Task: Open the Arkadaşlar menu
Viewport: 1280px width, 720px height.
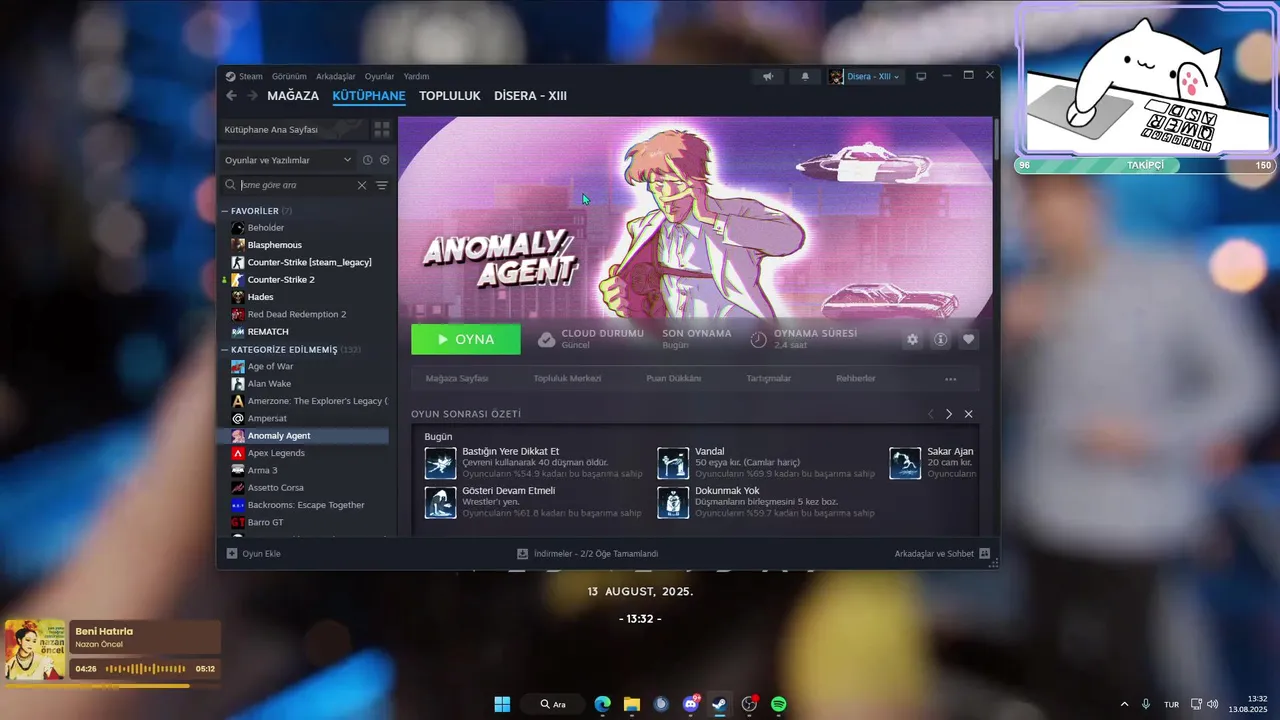Action: (x=336, y=76)
